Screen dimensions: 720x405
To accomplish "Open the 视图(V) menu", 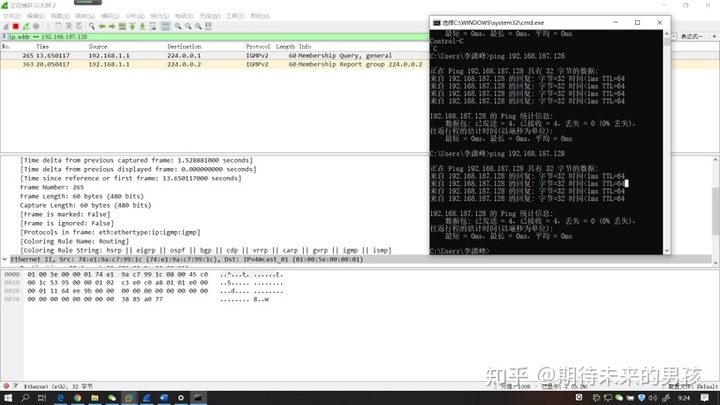I will pos(60,16).
